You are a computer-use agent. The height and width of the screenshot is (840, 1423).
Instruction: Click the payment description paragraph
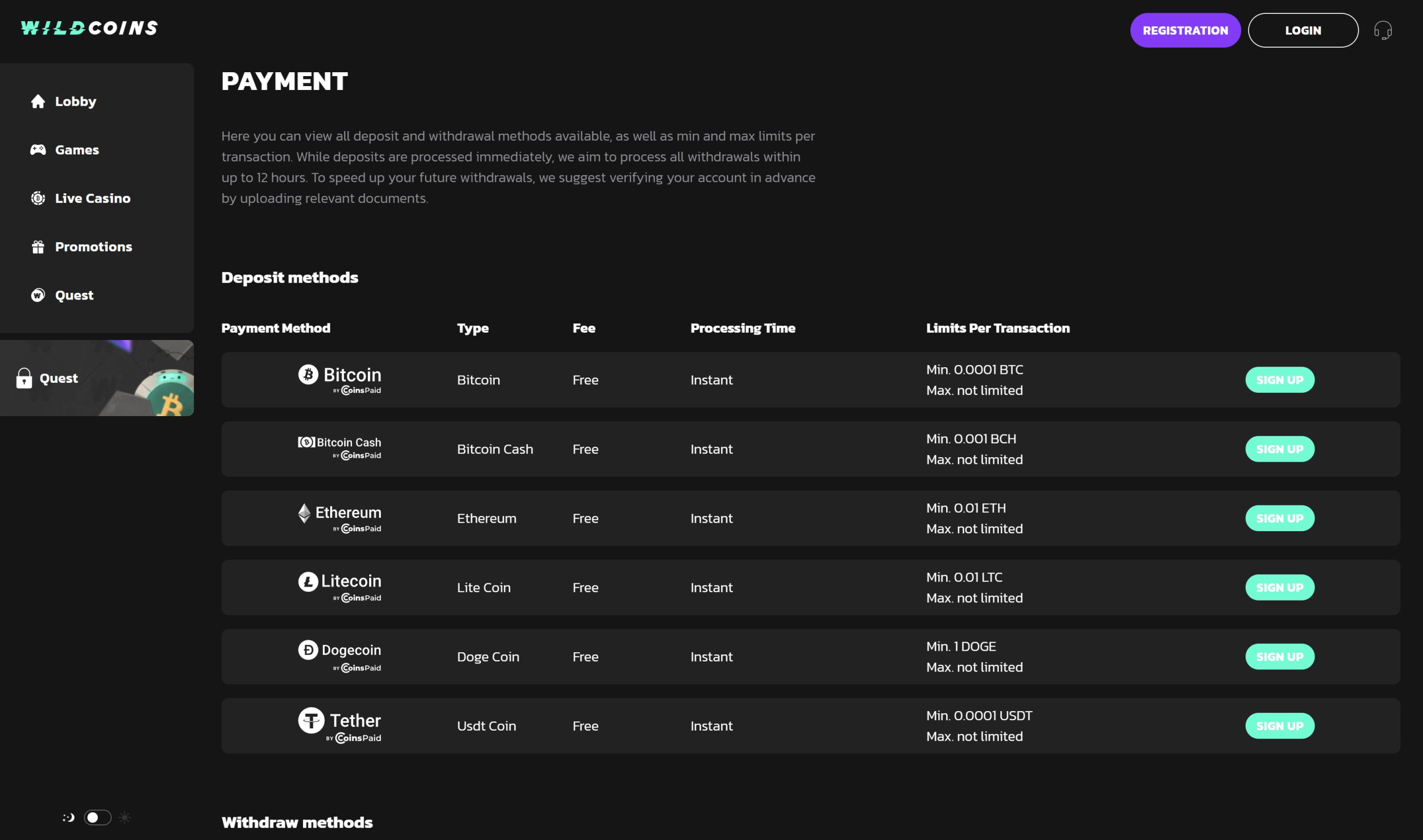pyautogui.click(x=518, y=167)
